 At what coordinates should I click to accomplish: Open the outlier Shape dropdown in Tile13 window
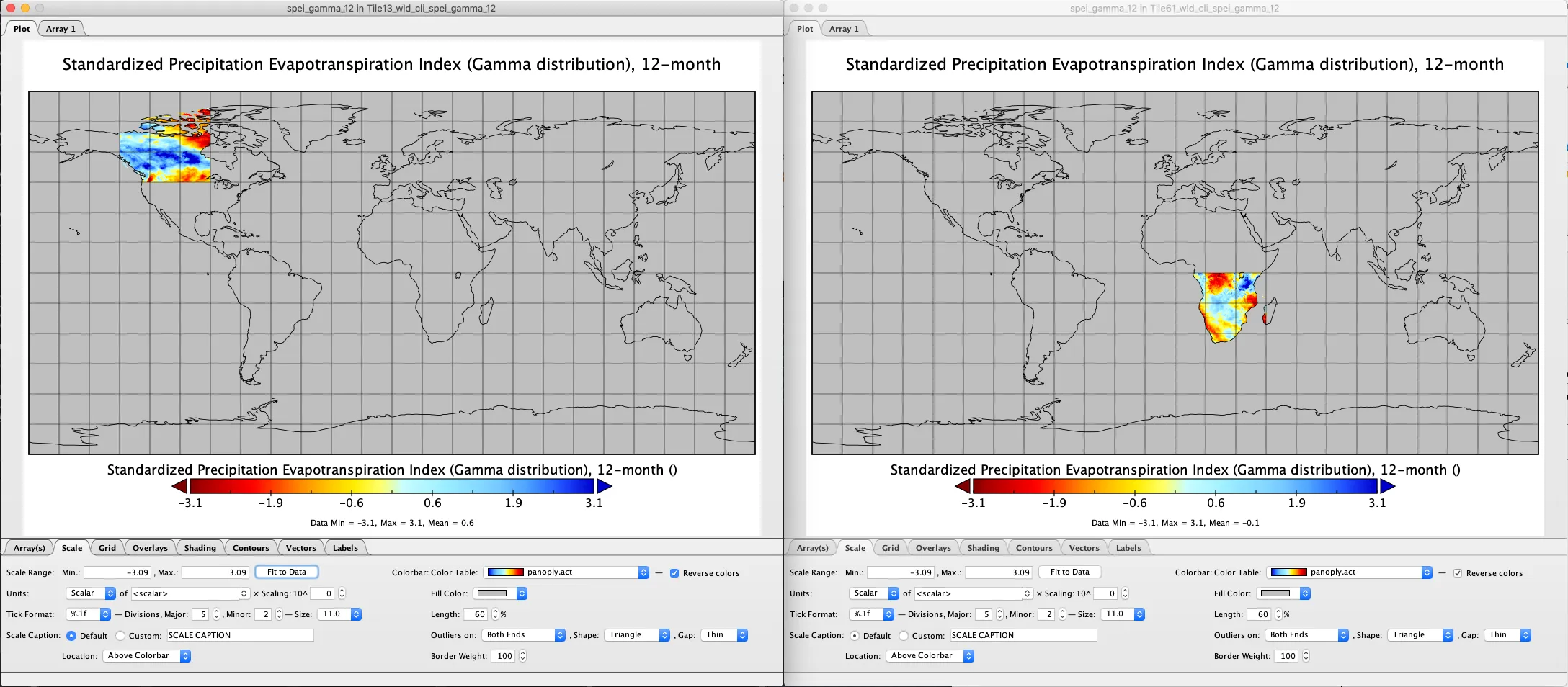click(637, 635)
